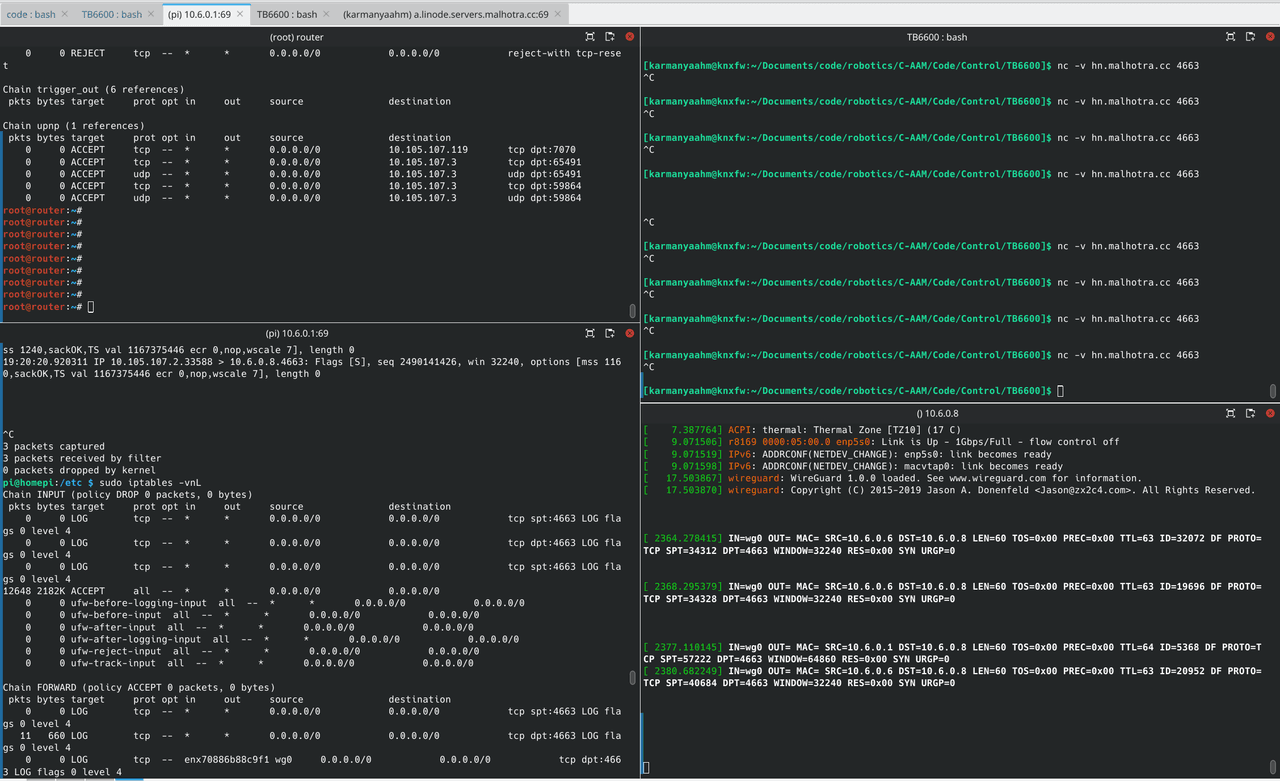The height and width of the screenshot is (781, 1280).
Task: Switch to the code : bash tab
Action: pyautogui.click(x=30, y=14)
